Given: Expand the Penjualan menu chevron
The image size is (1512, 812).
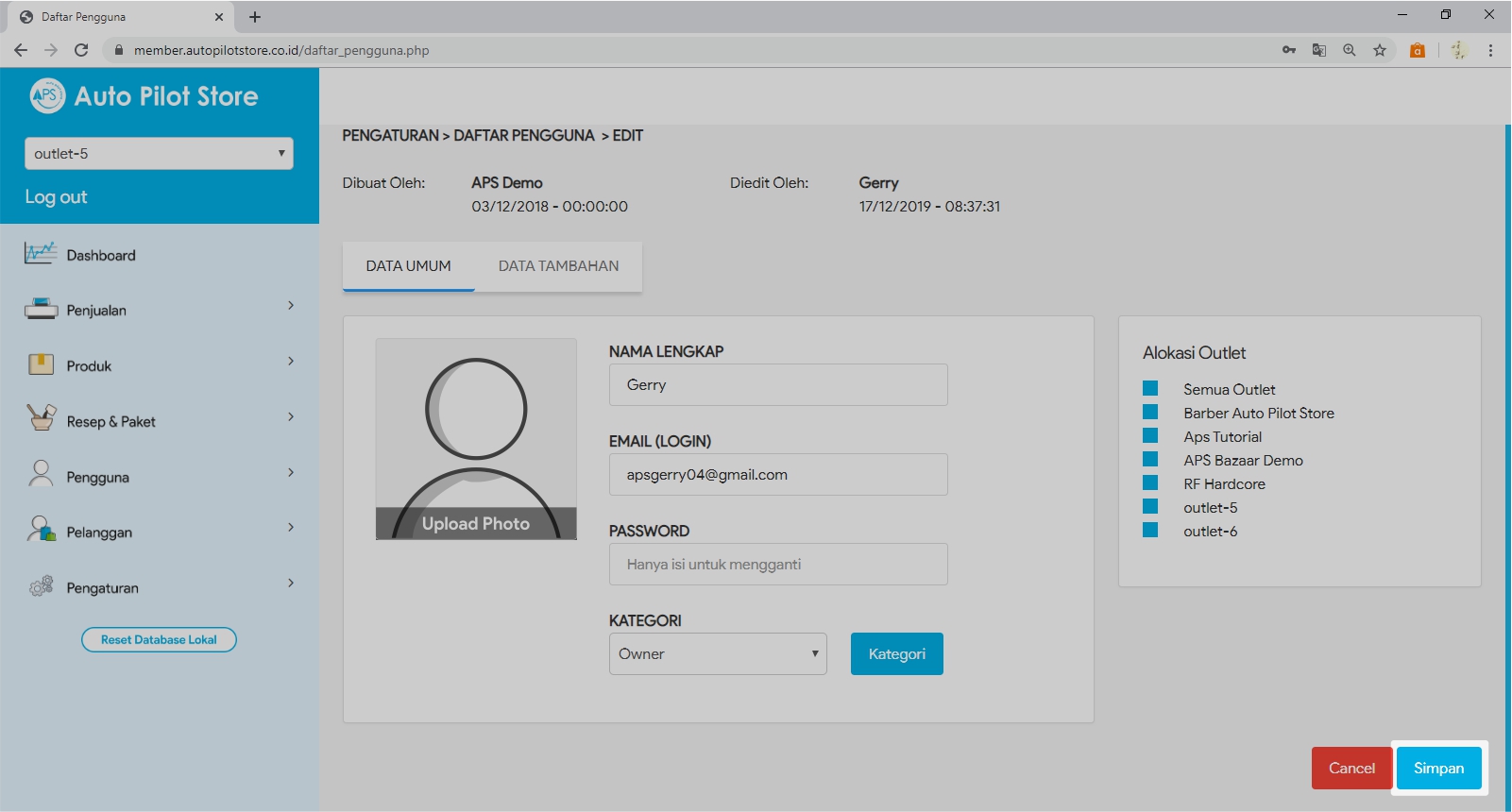Looking at the screenshot, I should [291, 306].
